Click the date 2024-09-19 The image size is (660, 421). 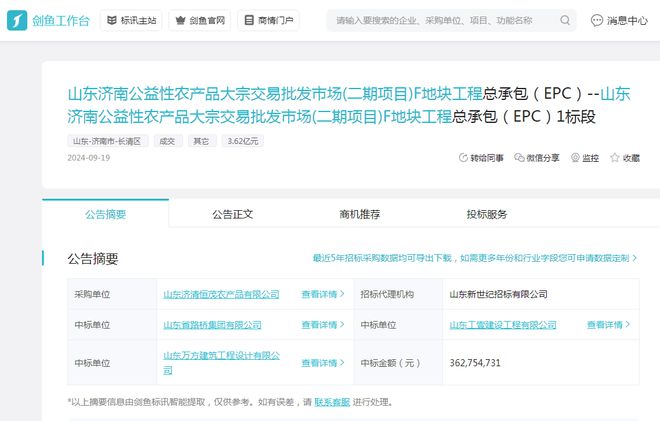(x=89, y=158)
